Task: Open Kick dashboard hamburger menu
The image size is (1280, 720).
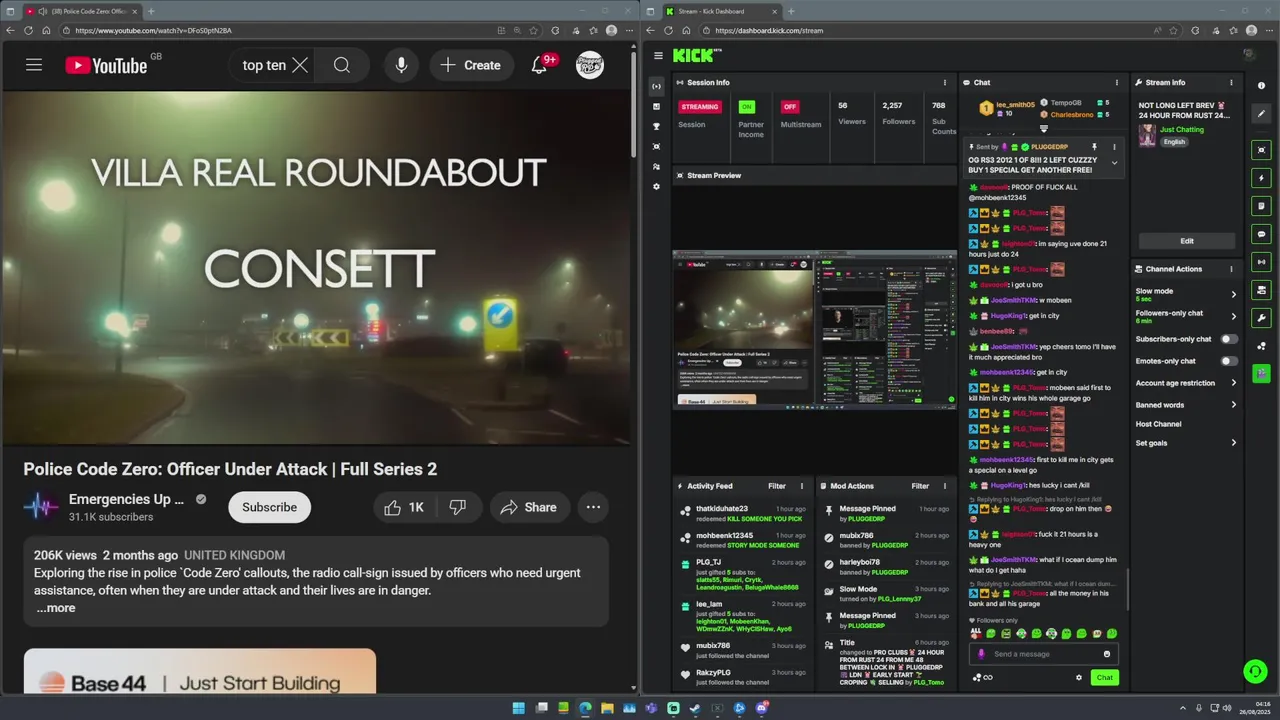Action: (658, 56)
